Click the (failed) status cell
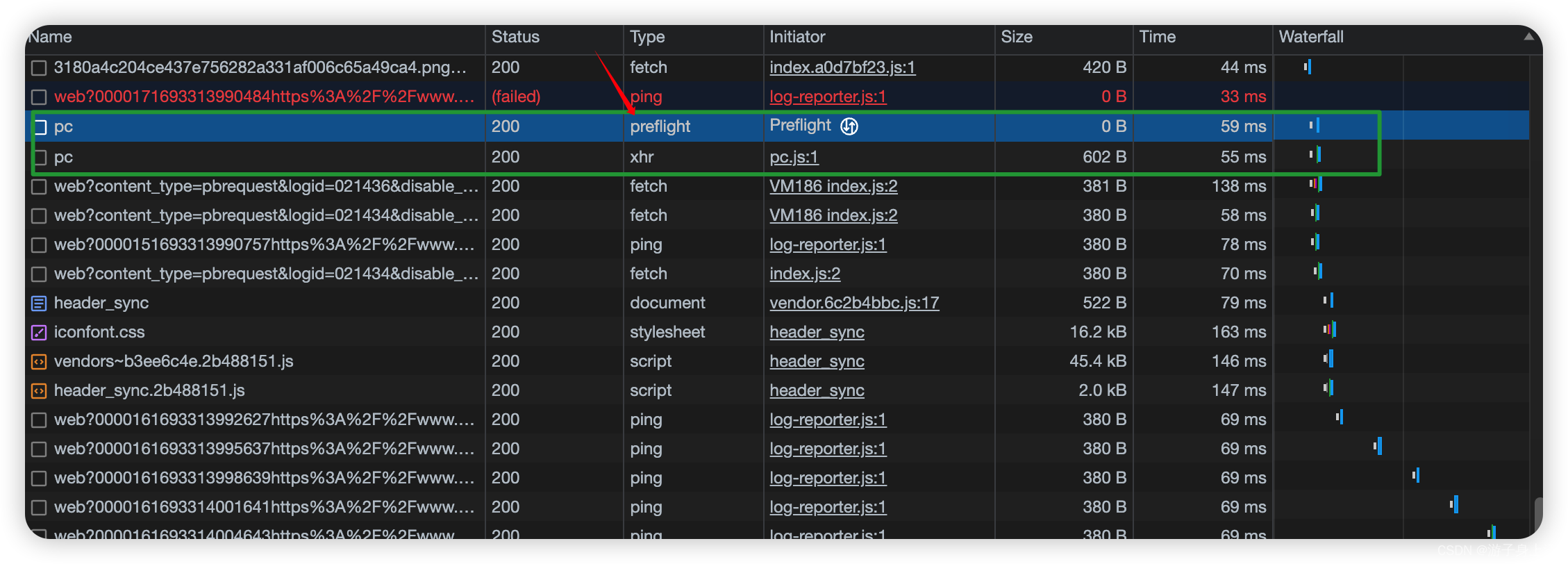Viewport: 1568px width, 564px height. 516,97
